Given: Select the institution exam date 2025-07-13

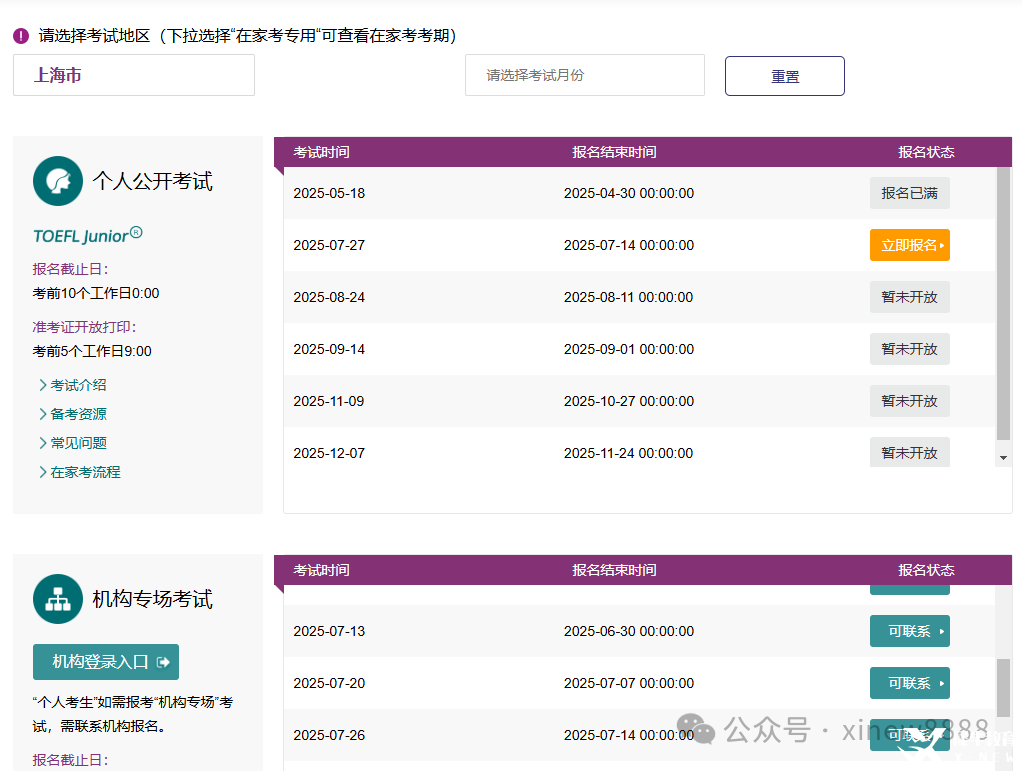Looking at the screenshot, I should point(329,632).
